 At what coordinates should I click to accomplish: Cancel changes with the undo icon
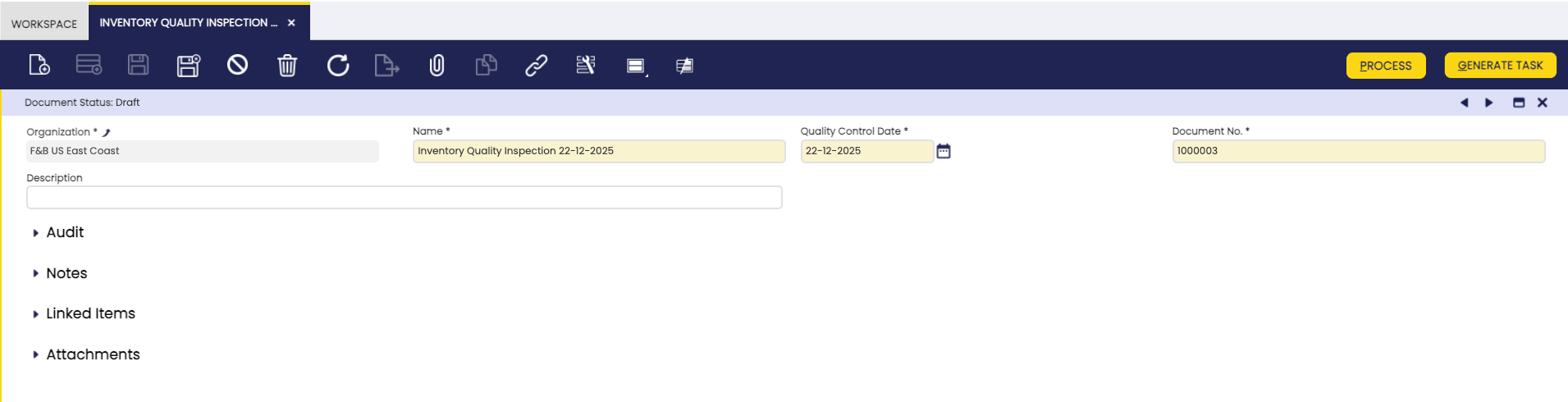(237, 65)
